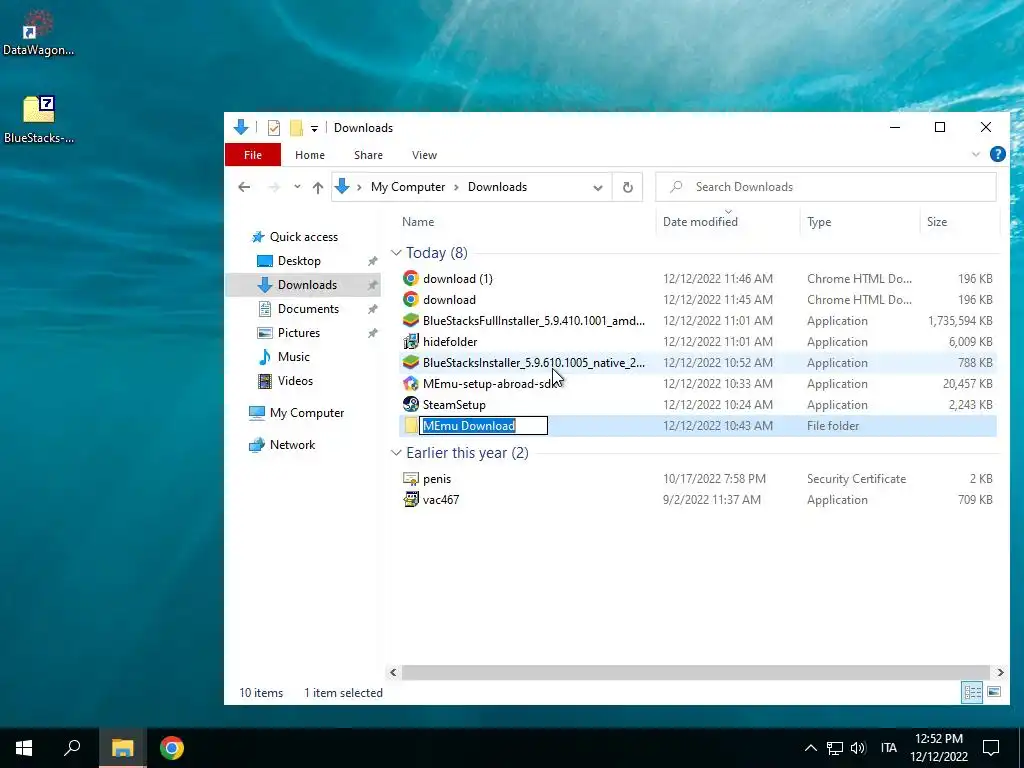Open the File tab
Viewport: 1024px width, 768px height.
253,155
